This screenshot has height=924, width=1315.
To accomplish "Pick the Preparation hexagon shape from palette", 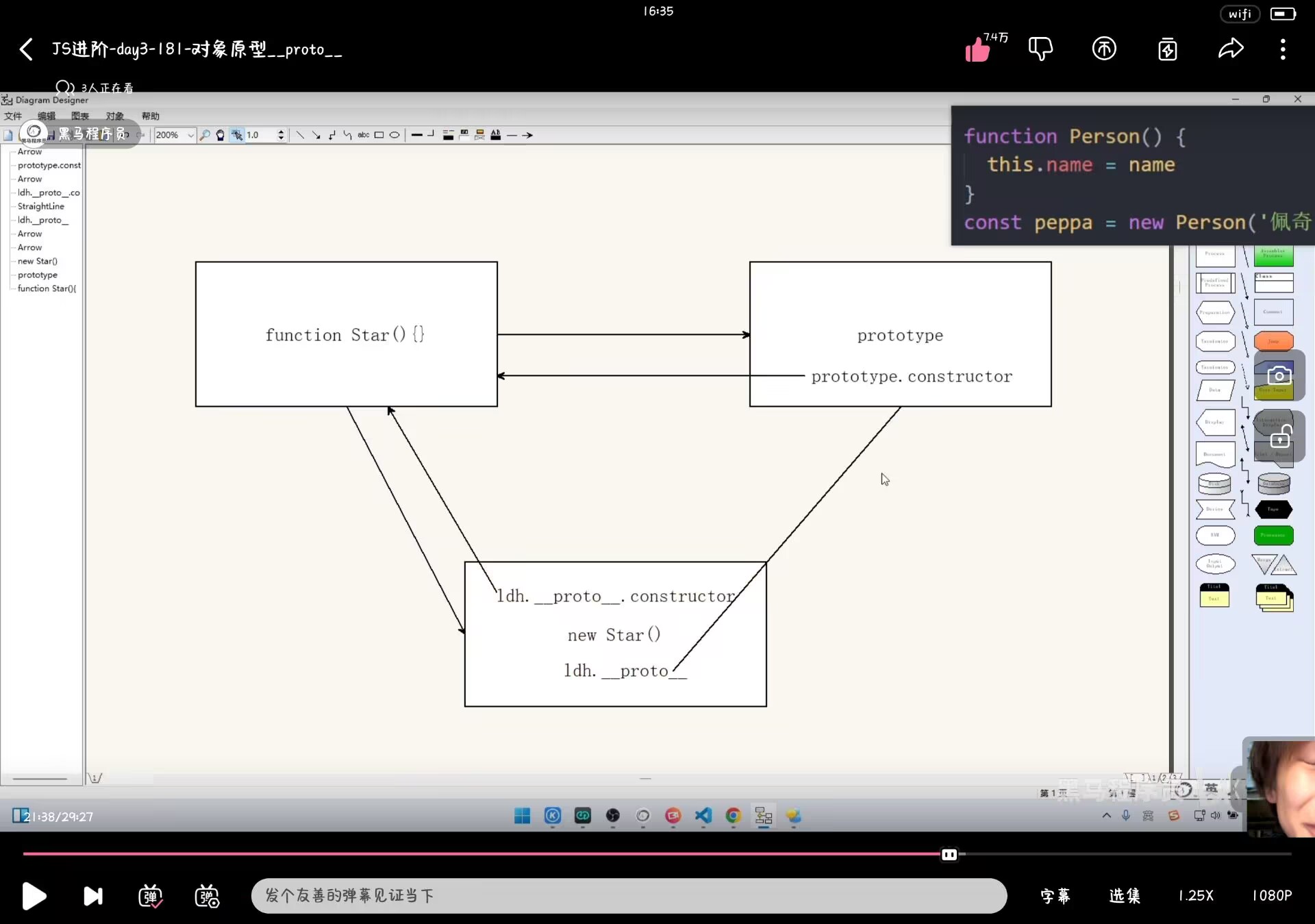I will point(1216,312).
